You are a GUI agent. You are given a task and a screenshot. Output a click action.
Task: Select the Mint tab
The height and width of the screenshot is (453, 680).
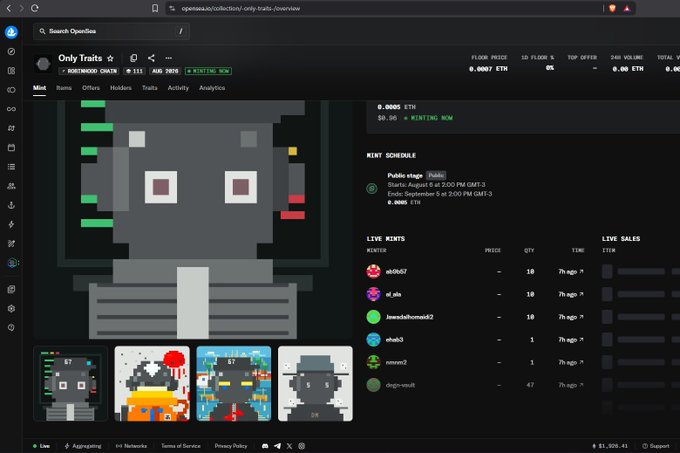click(39, 88)
